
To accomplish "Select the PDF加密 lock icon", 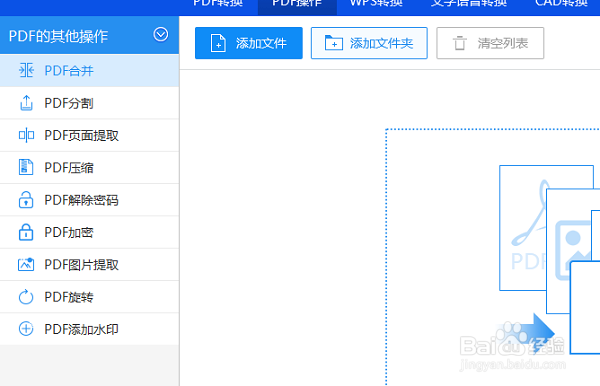I will click(x=26, y=232).
